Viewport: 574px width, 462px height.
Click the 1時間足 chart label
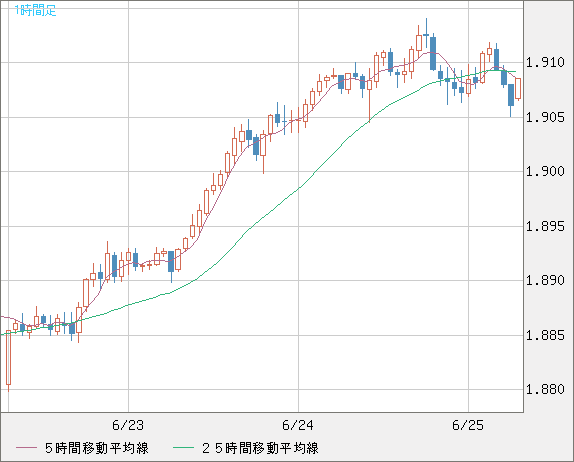click(x=36, y=10)
